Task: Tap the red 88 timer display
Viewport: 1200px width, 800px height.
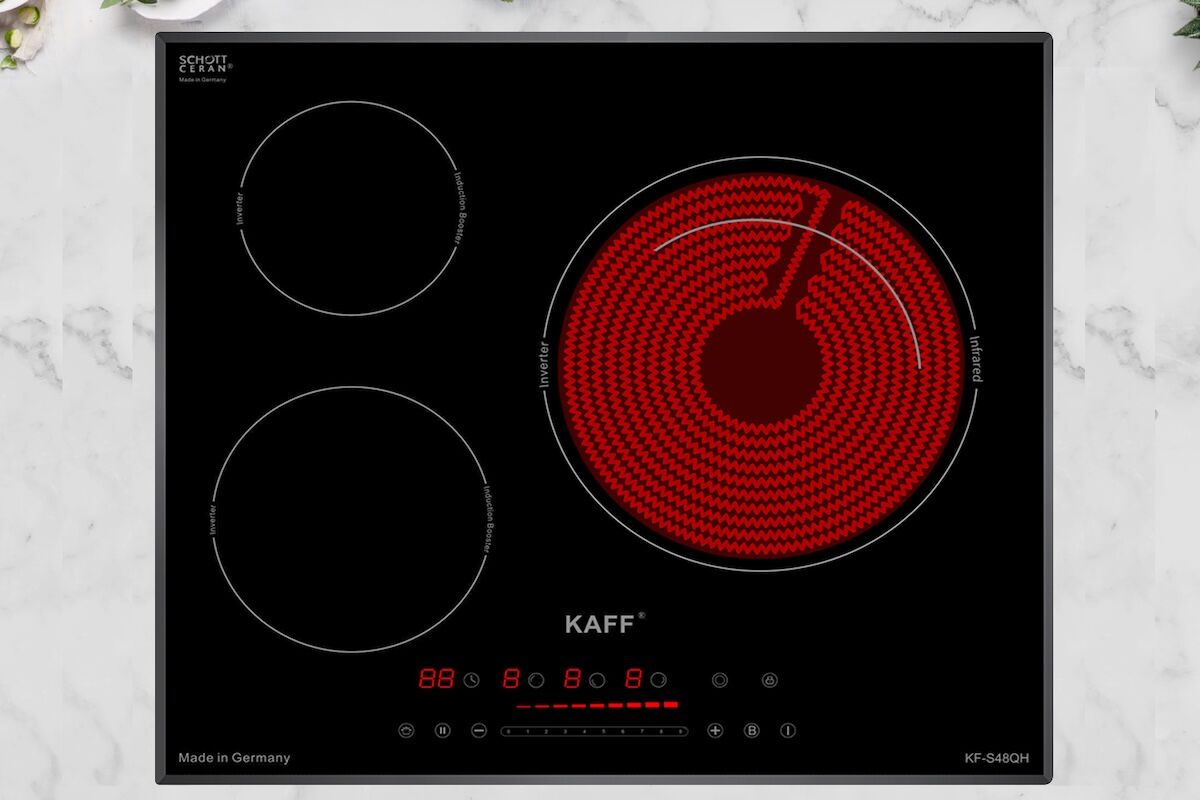Action: coord(436,679)
